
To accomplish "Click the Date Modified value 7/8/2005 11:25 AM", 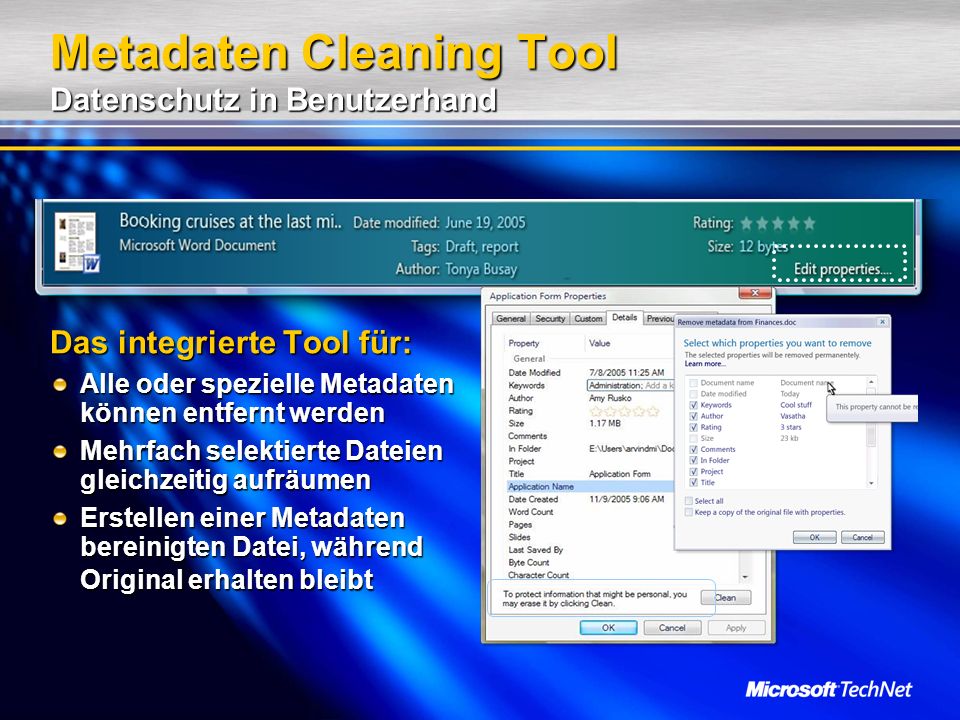I will 626,372.
